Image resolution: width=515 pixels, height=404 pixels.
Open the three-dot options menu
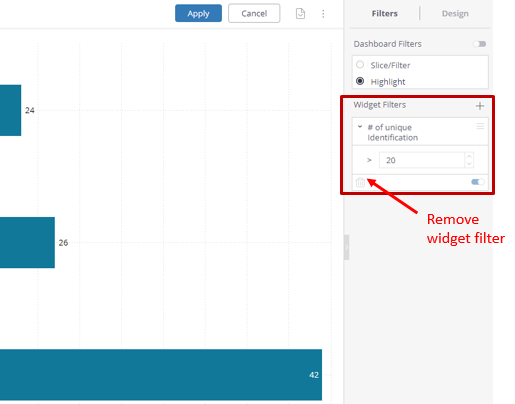pos(323,14)
